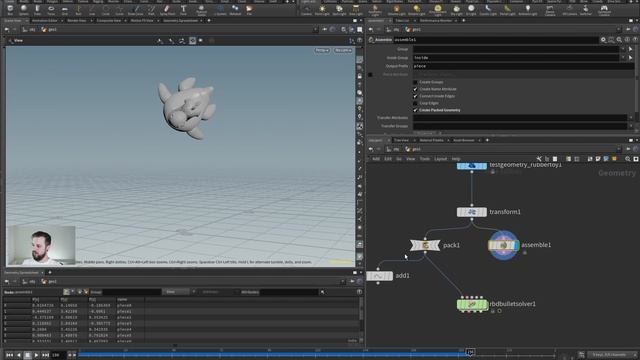Open the Transfer Attributes dropdown arrow
The image size is (640, 360).
[631, 118]
